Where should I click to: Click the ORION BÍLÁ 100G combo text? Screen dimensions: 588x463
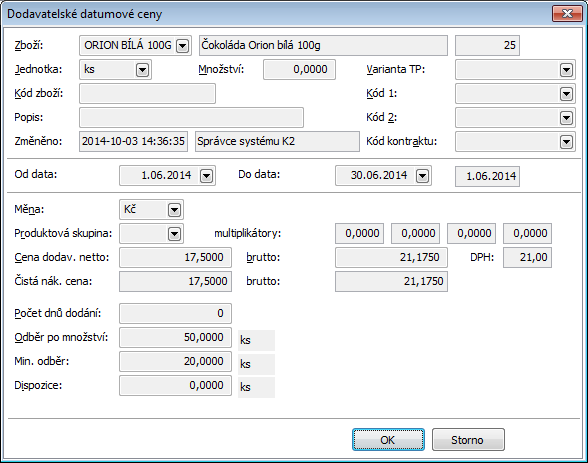pos(128,45)
